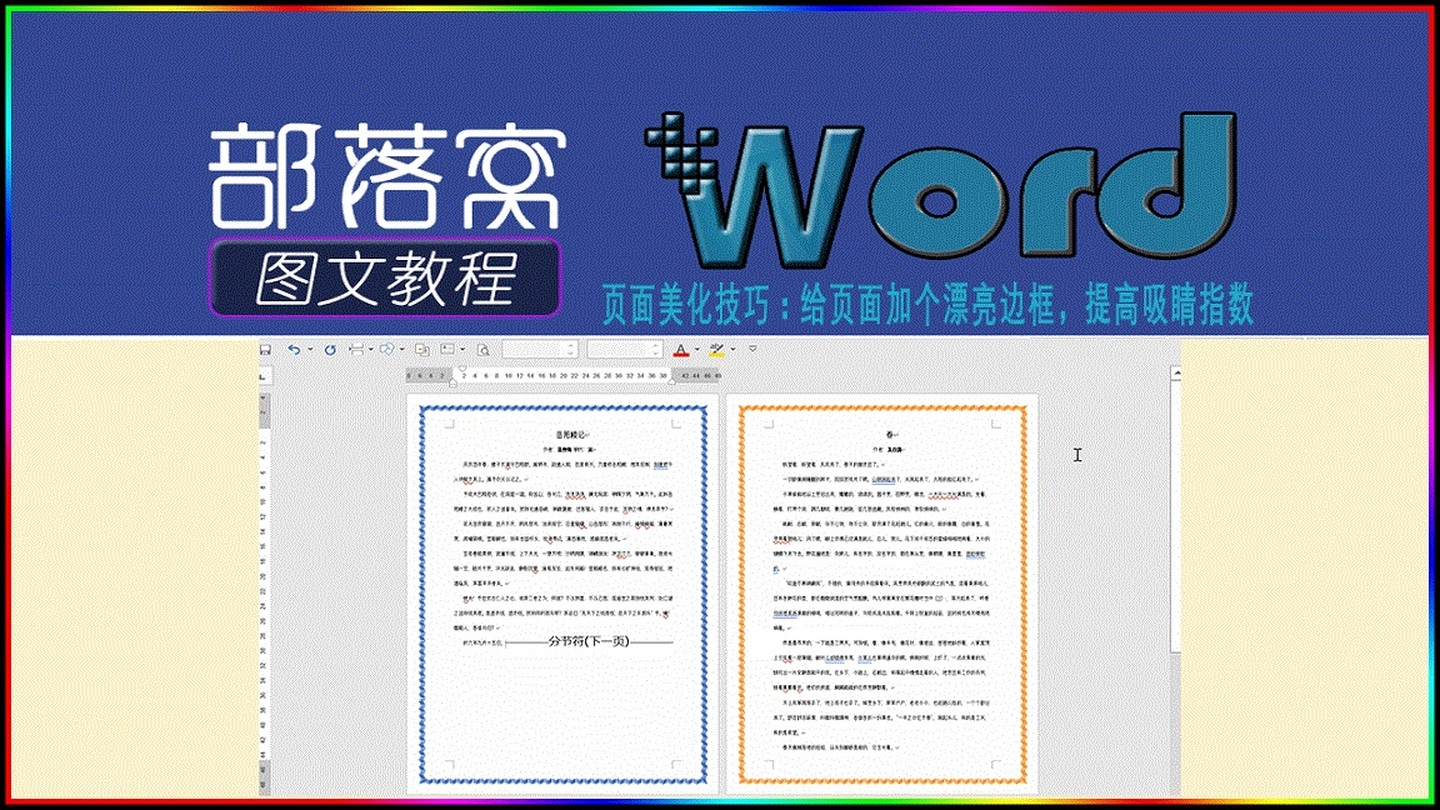Click the shapes icon in the toolbar
1440x810 pixels.
coord(386,350)
